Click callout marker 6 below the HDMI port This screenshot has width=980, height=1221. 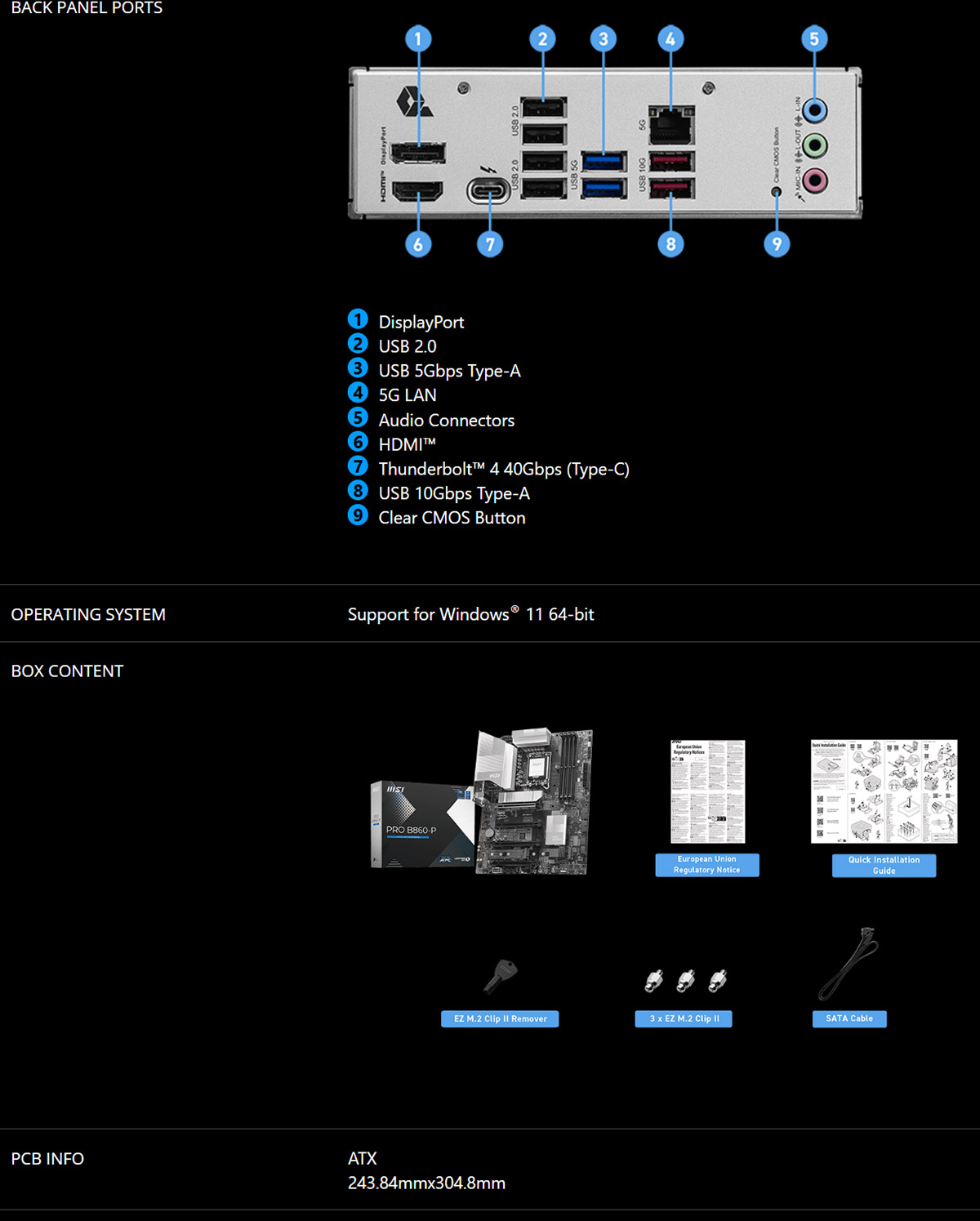click(x=418, y=243)
